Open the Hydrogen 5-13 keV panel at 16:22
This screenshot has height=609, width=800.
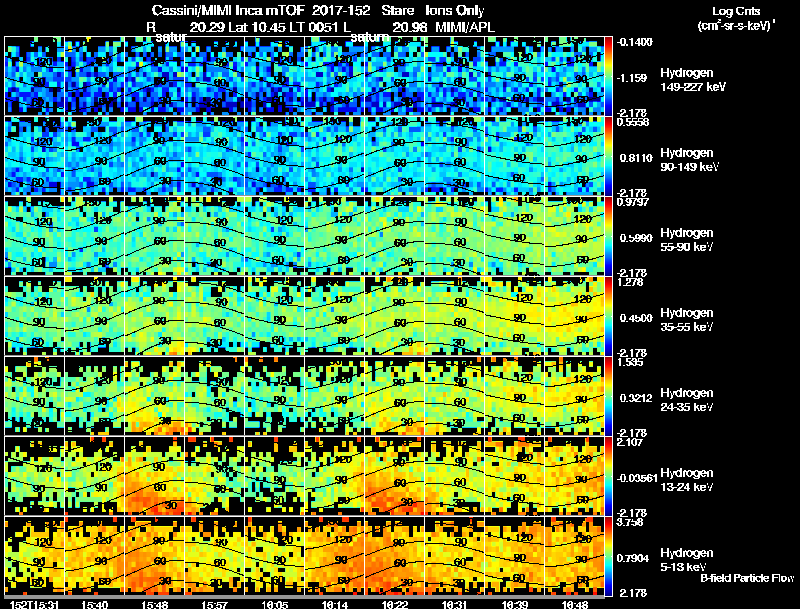pyautogui.click(x=395, y=556)
